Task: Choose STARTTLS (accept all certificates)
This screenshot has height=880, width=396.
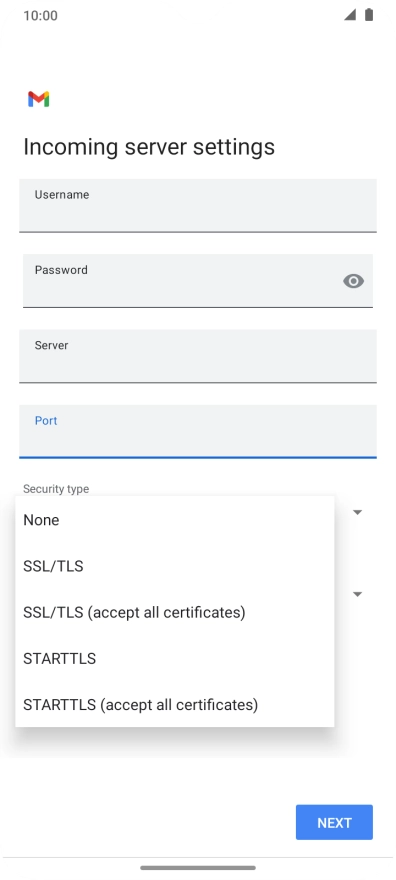Action: point(174,704)
